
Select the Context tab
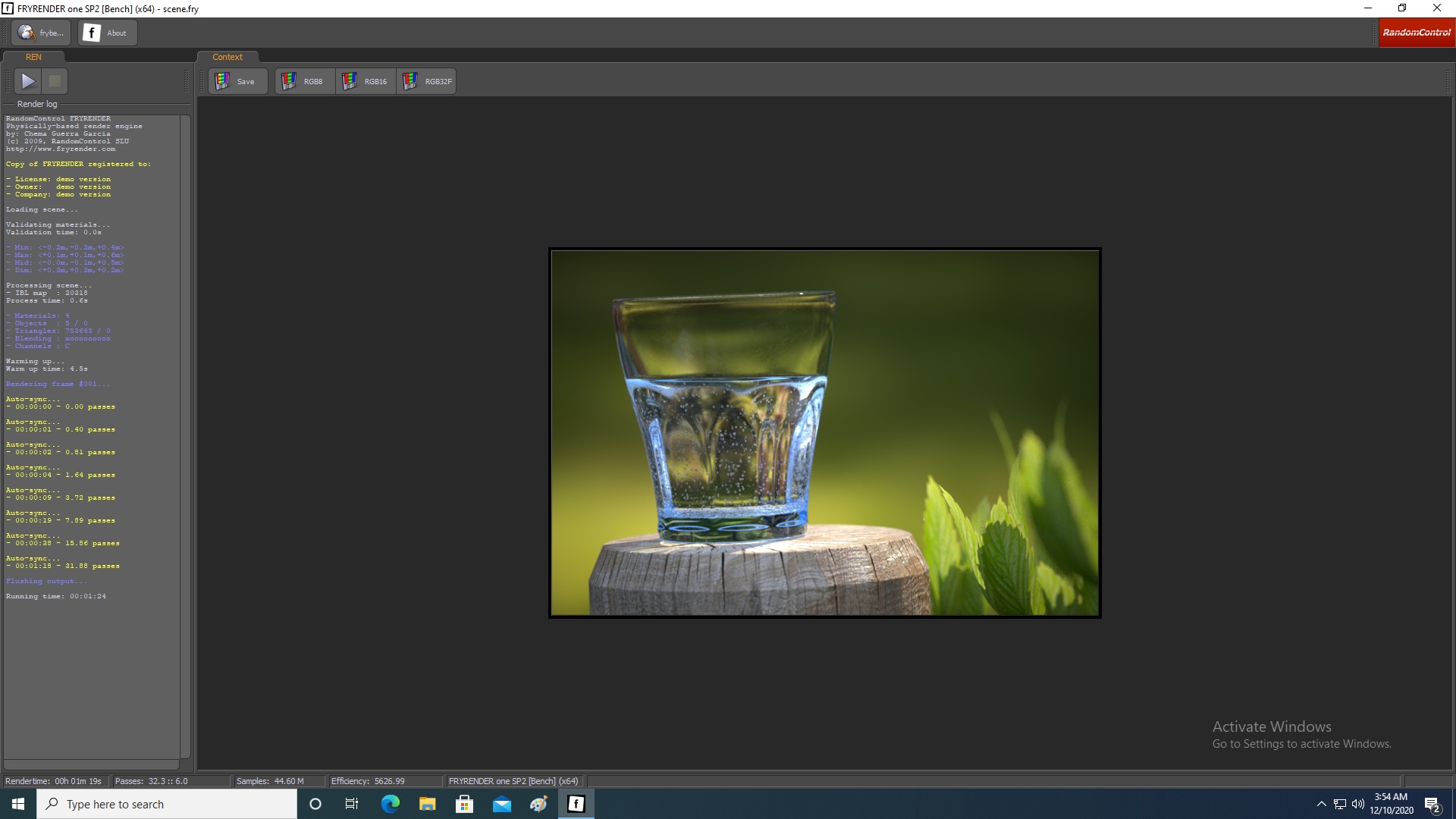227,57
